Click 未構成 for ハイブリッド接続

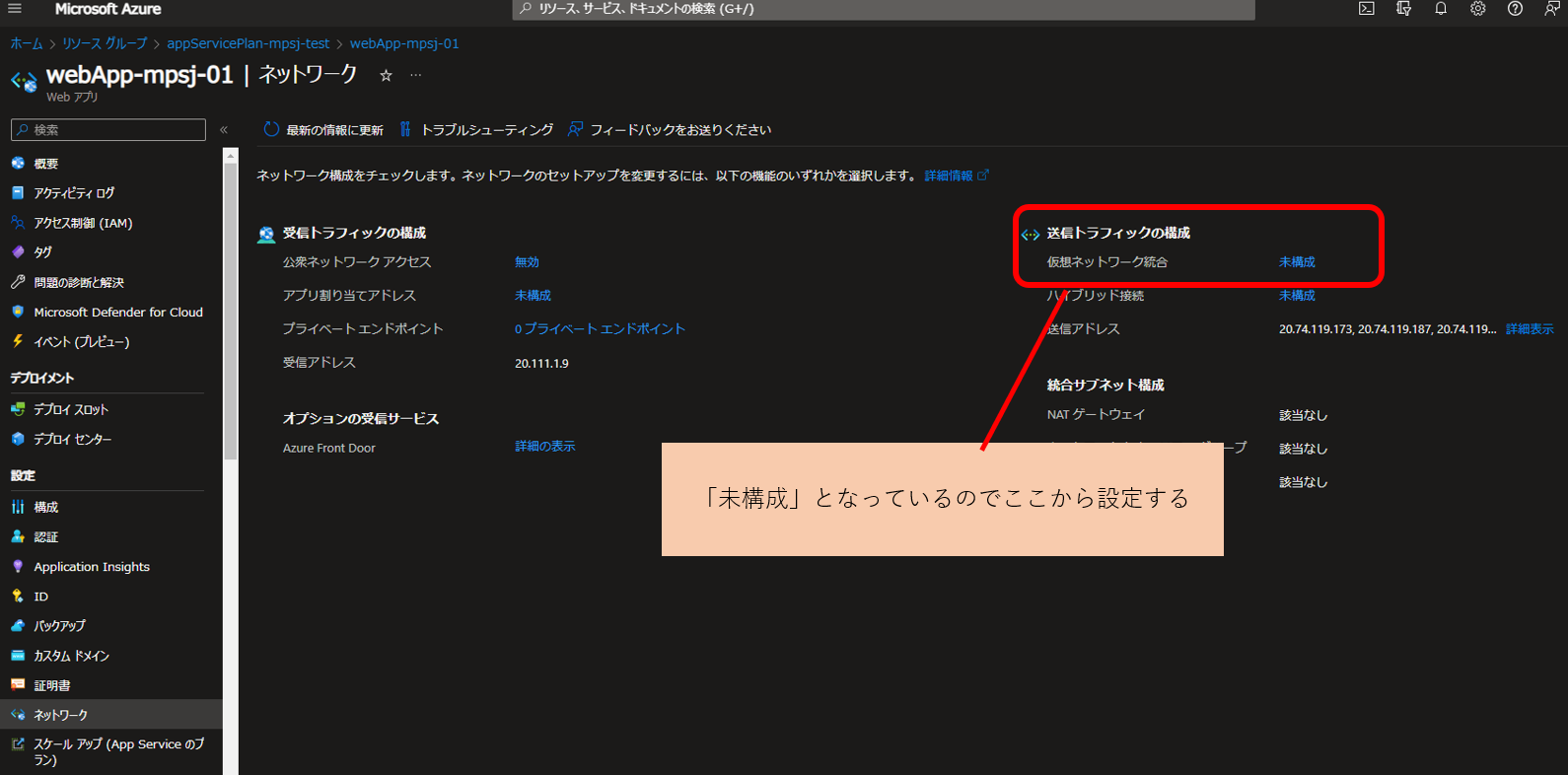pyautogui.click(x=1297, y=296)
